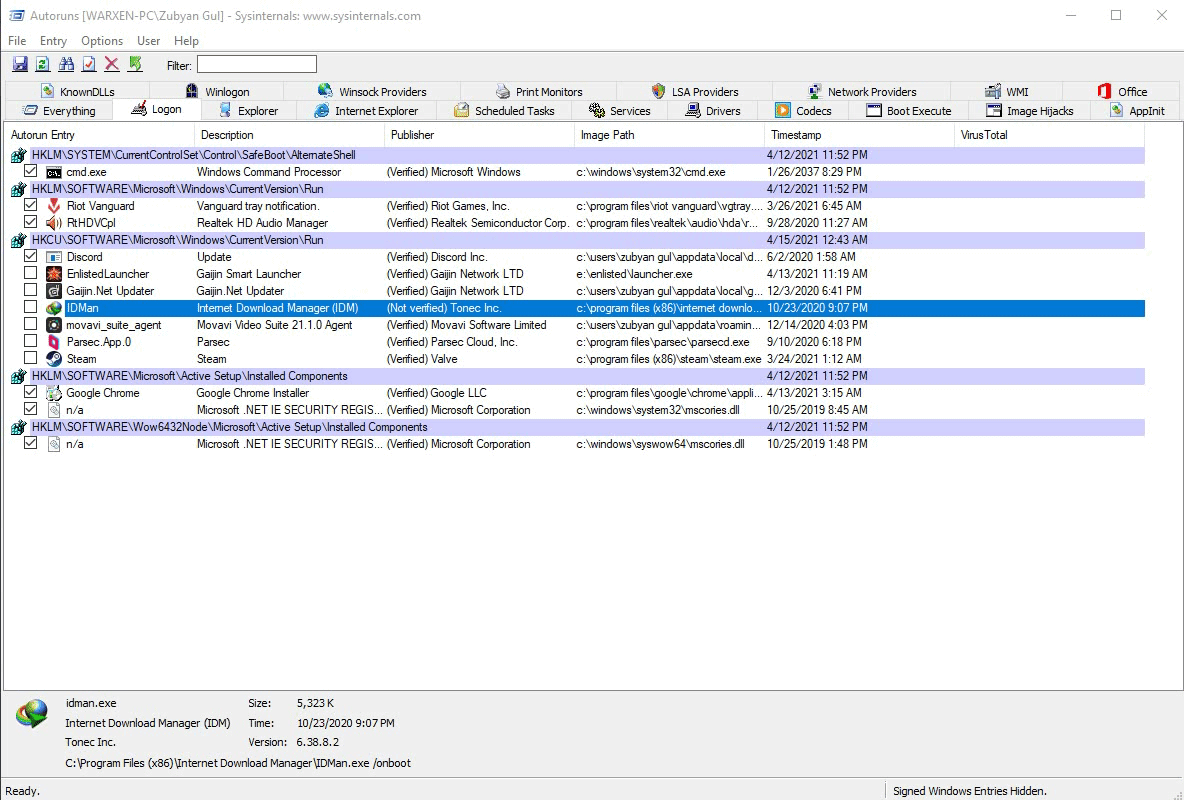Enable the IDMan autorun checkbox
The image size is (1184, 800).
(31, 308)
